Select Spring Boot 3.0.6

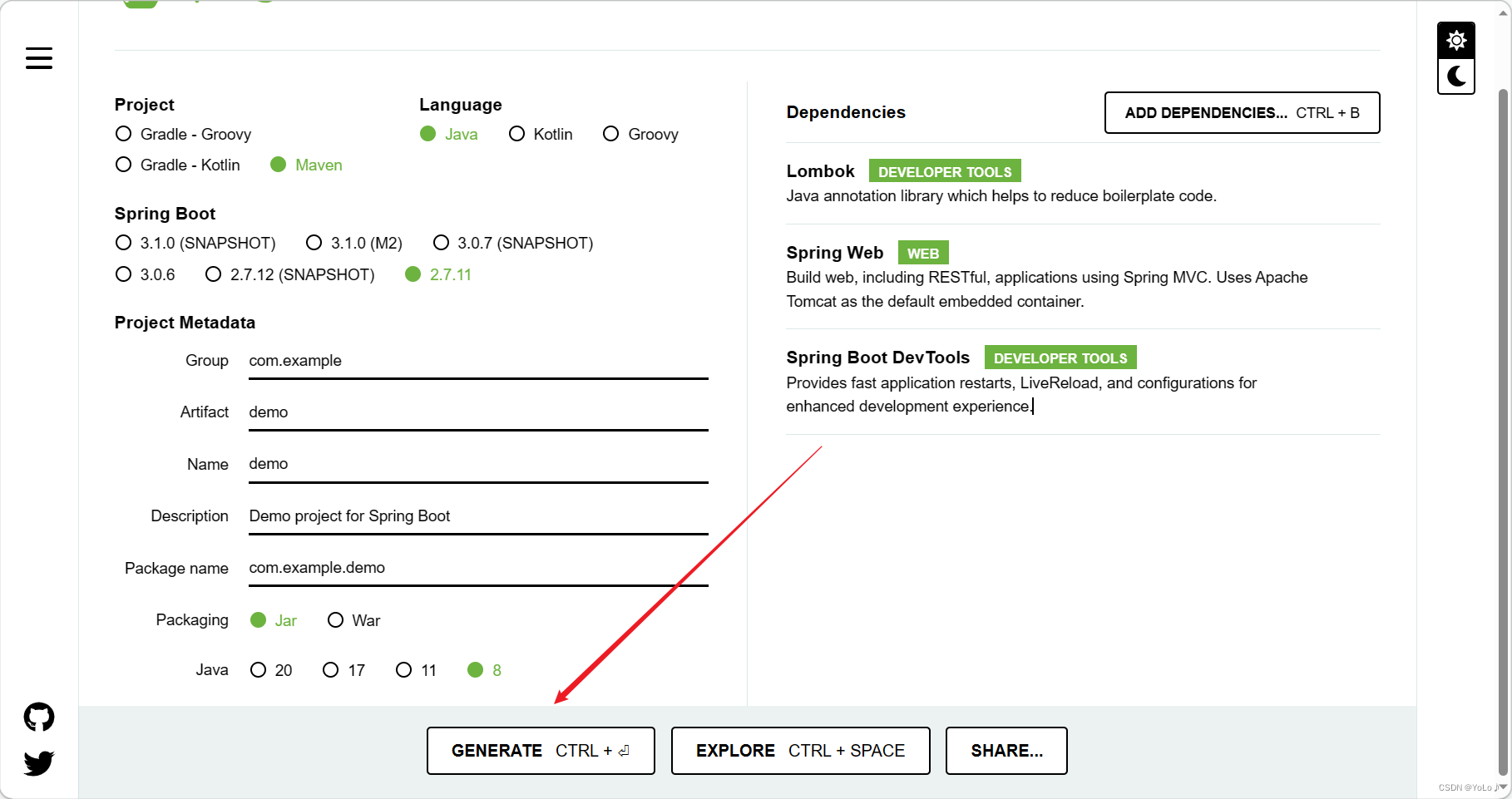tap(146, 274)
